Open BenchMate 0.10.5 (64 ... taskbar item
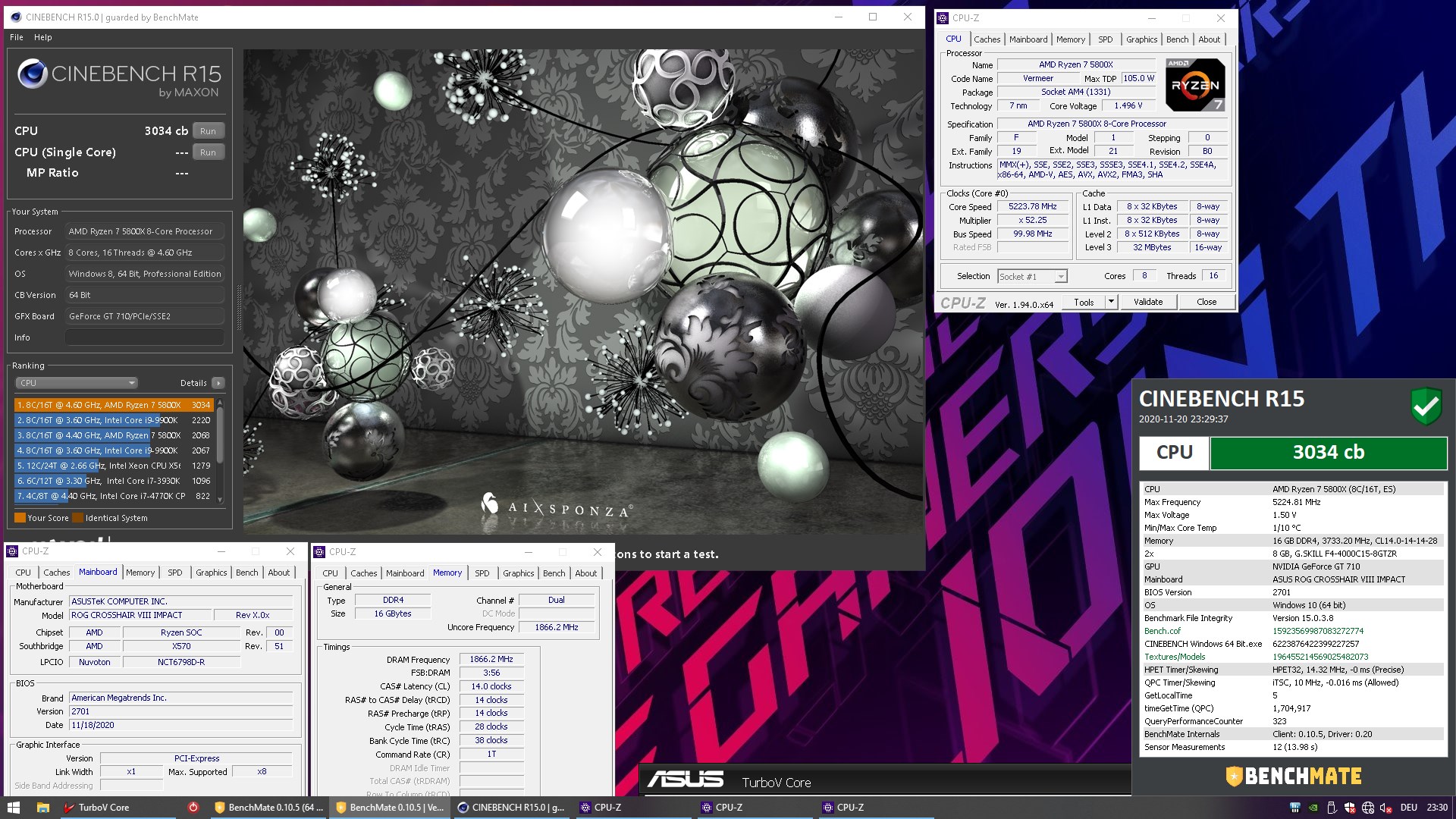Screen dimensions: 1456x819 [x=268, y=808]
